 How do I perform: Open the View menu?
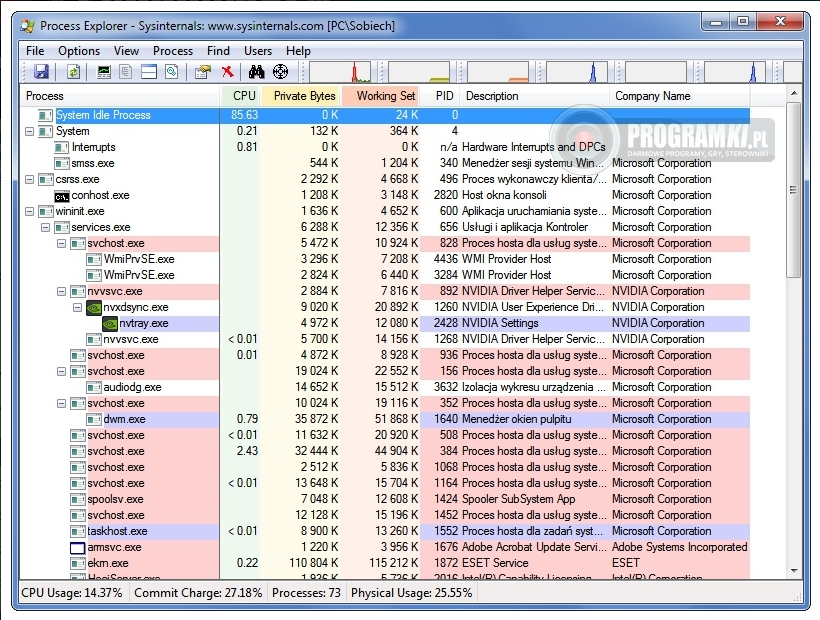(127, 51)
